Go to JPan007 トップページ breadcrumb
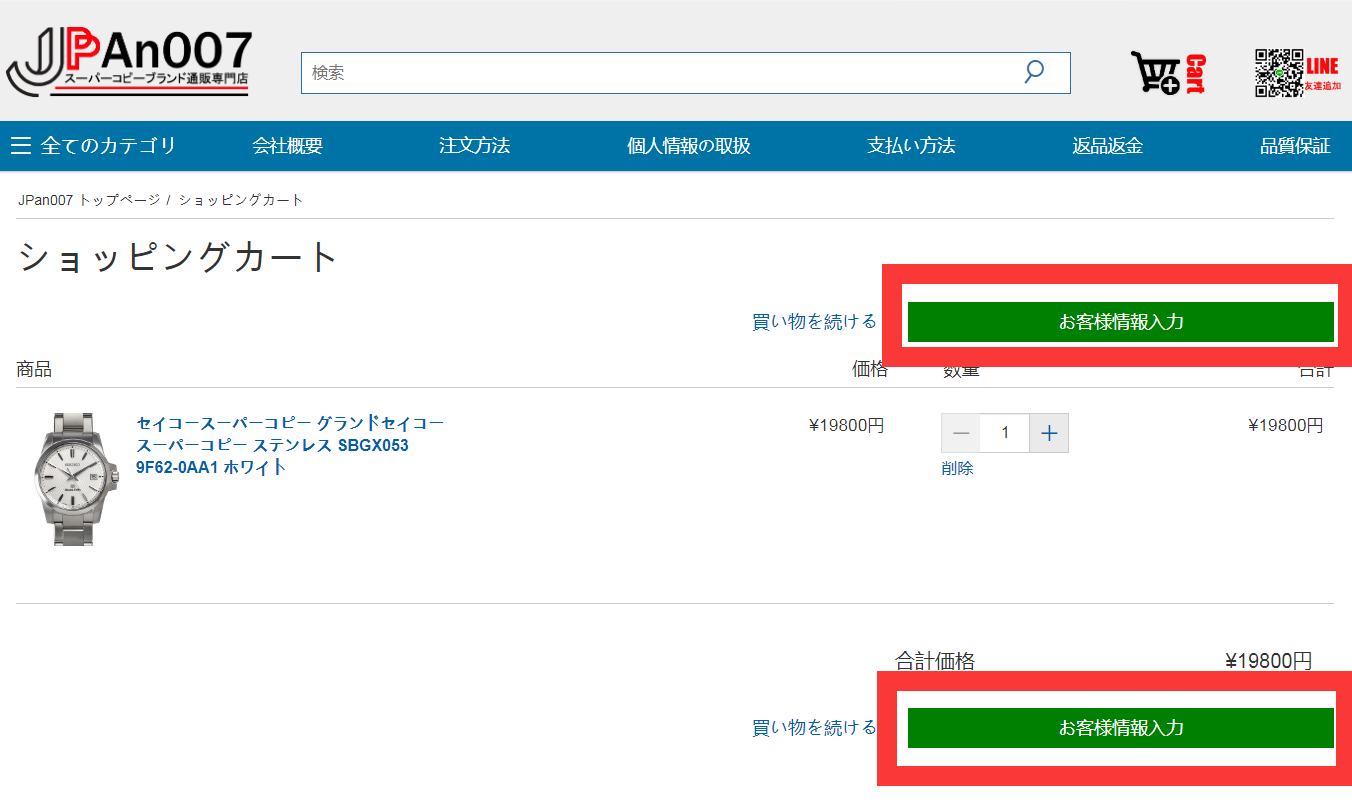This screenshot has width=1352, height=806. (x=89, y=200)
